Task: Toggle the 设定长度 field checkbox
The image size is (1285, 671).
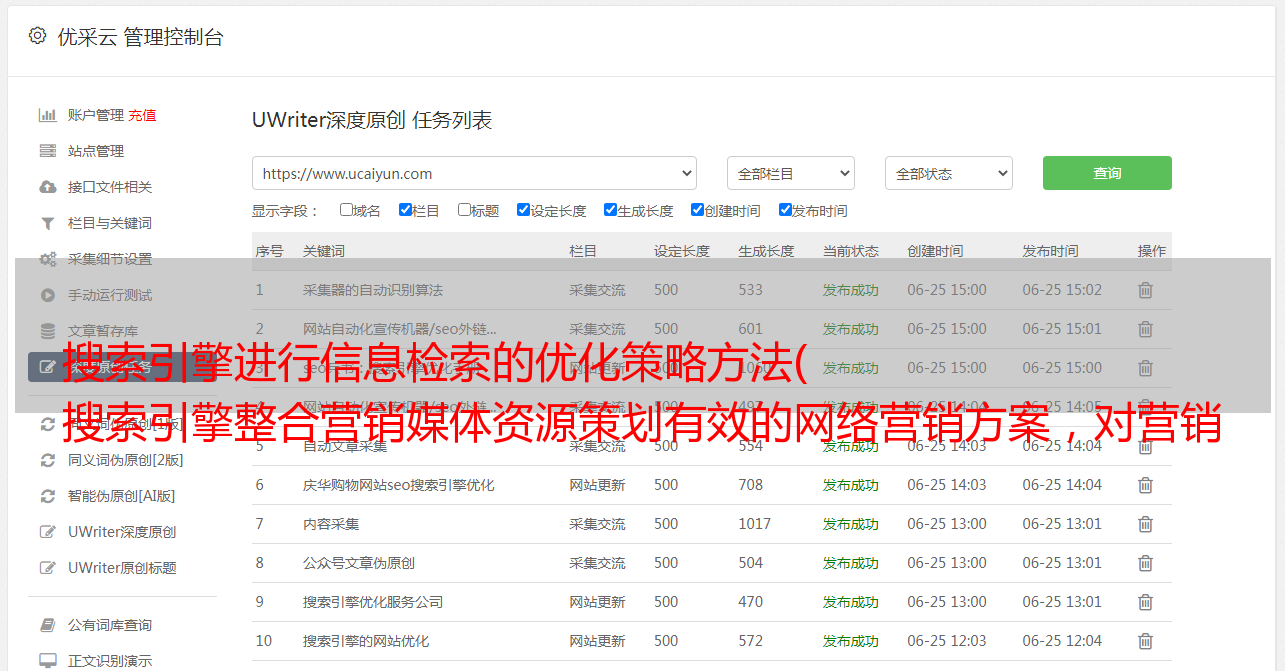Action: [523, 210]
